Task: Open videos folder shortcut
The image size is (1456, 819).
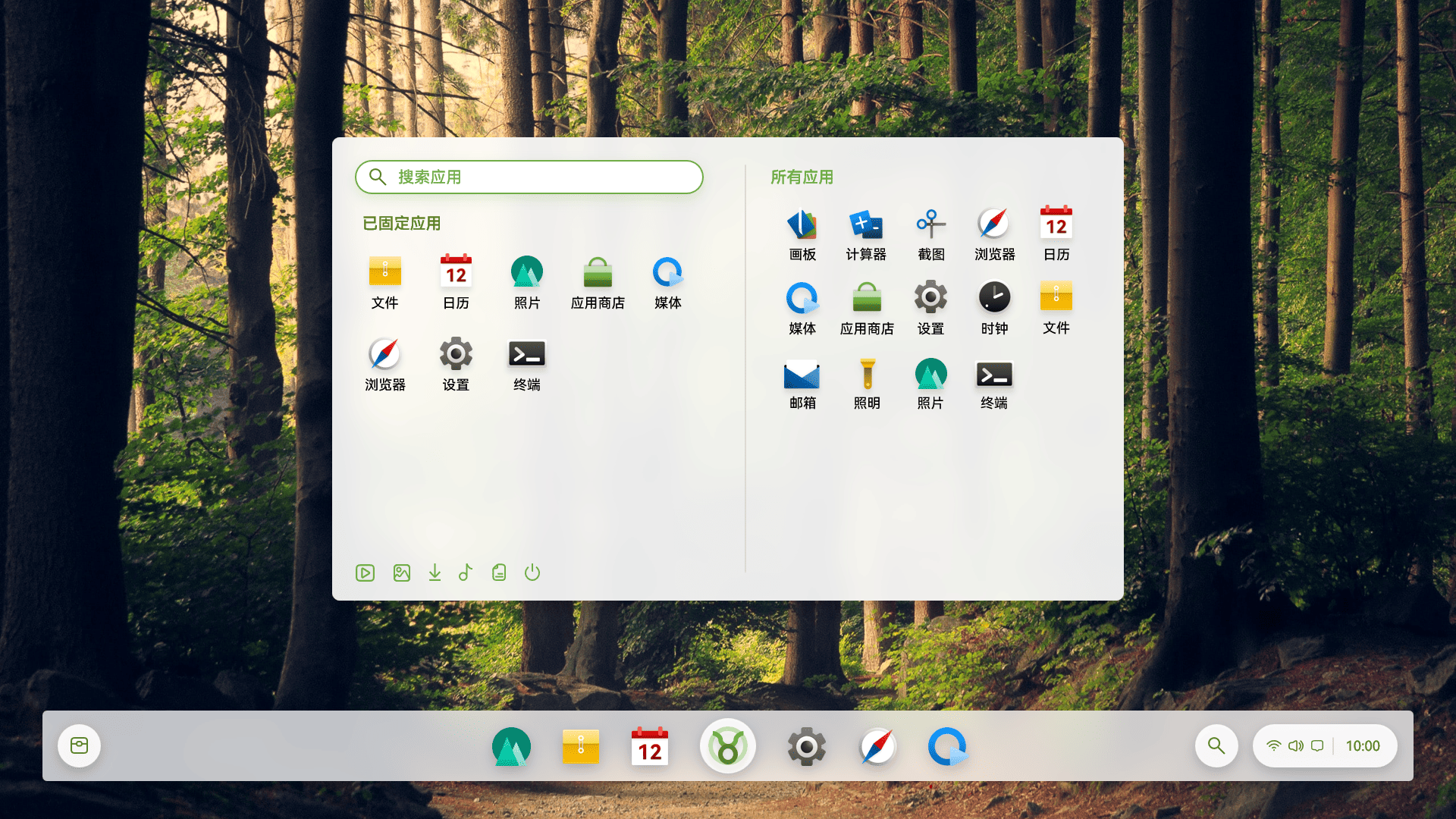Action: 365,573
